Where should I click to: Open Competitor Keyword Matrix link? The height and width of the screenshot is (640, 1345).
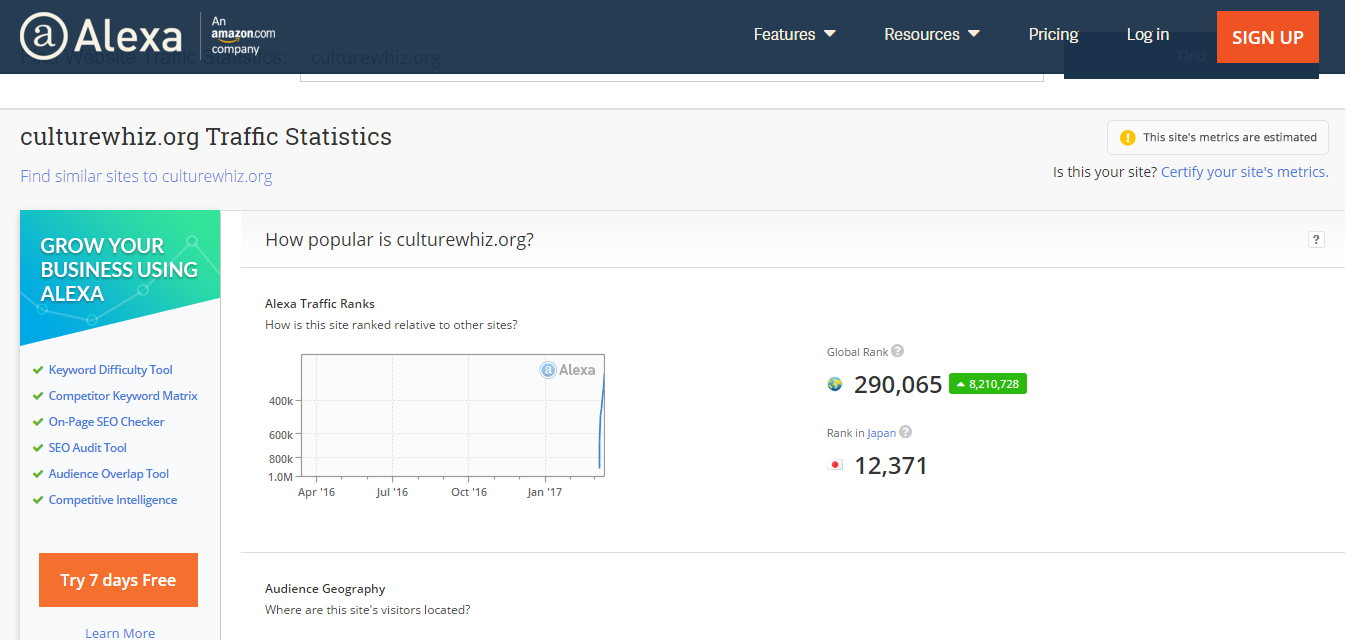coord(123,396)
